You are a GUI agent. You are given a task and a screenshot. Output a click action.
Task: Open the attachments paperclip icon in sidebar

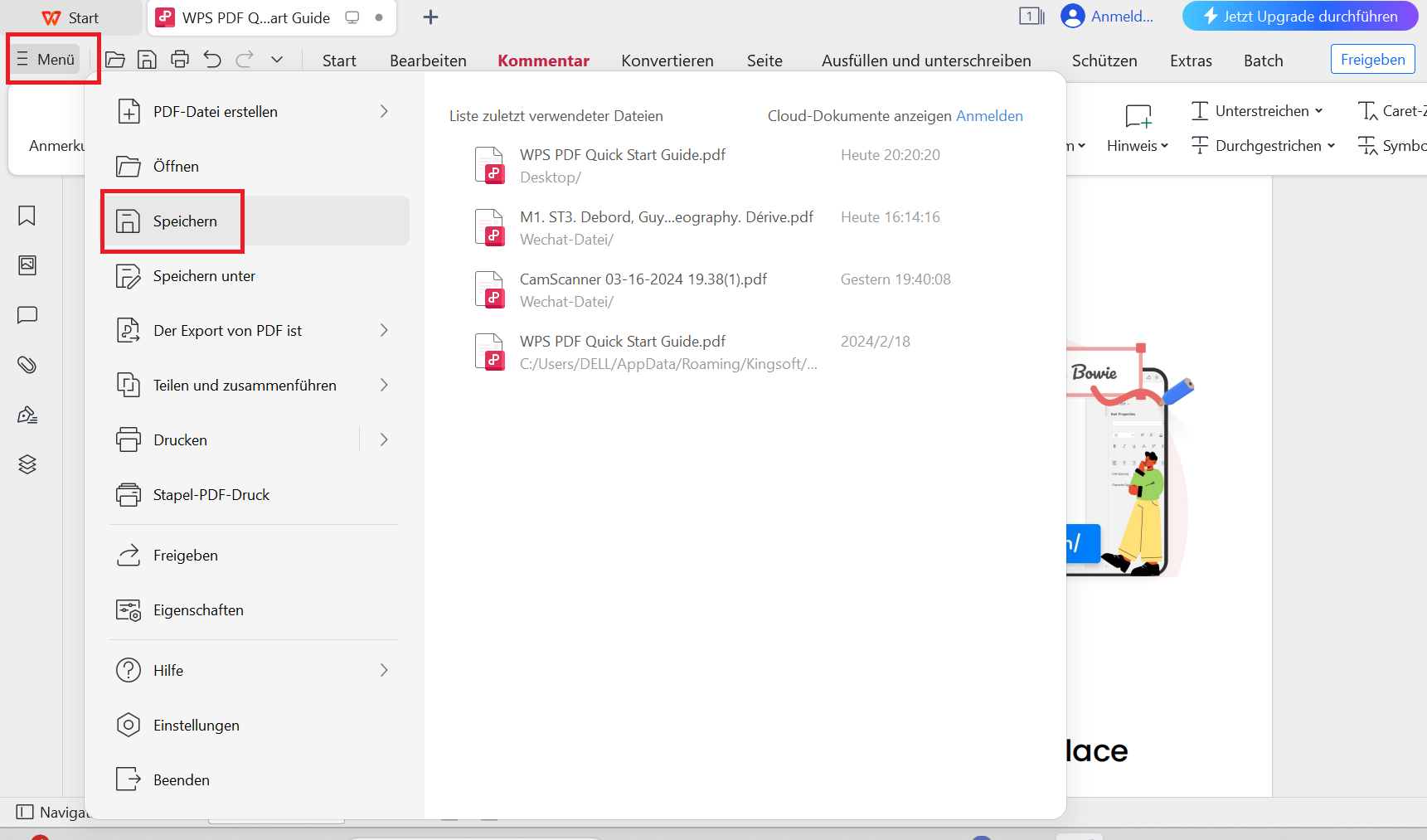[x=27, y=365]
